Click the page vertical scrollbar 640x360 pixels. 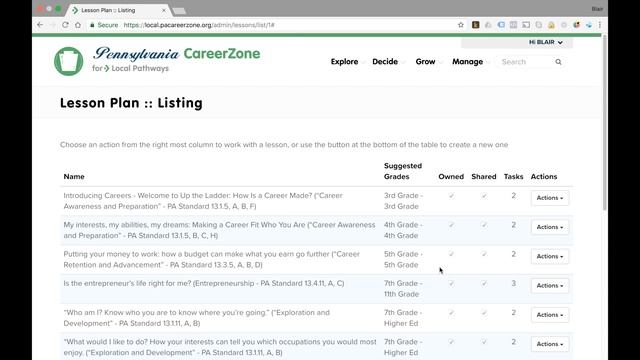point(604,122)
